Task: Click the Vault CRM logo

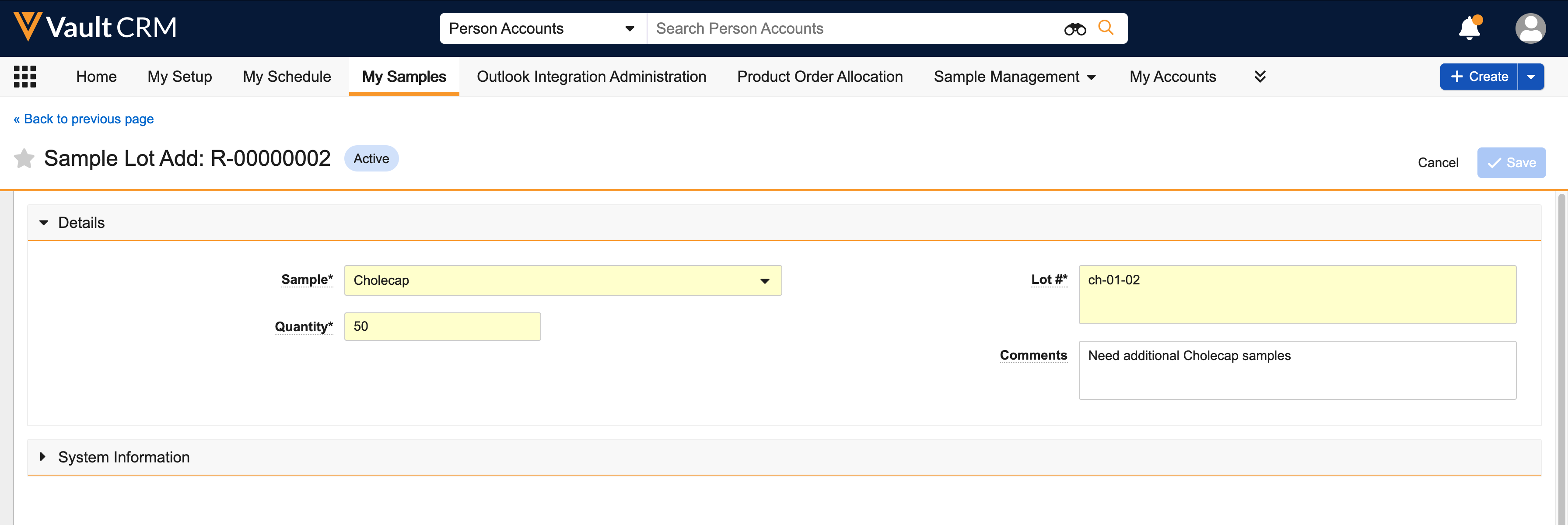Action: pos(95,28)
